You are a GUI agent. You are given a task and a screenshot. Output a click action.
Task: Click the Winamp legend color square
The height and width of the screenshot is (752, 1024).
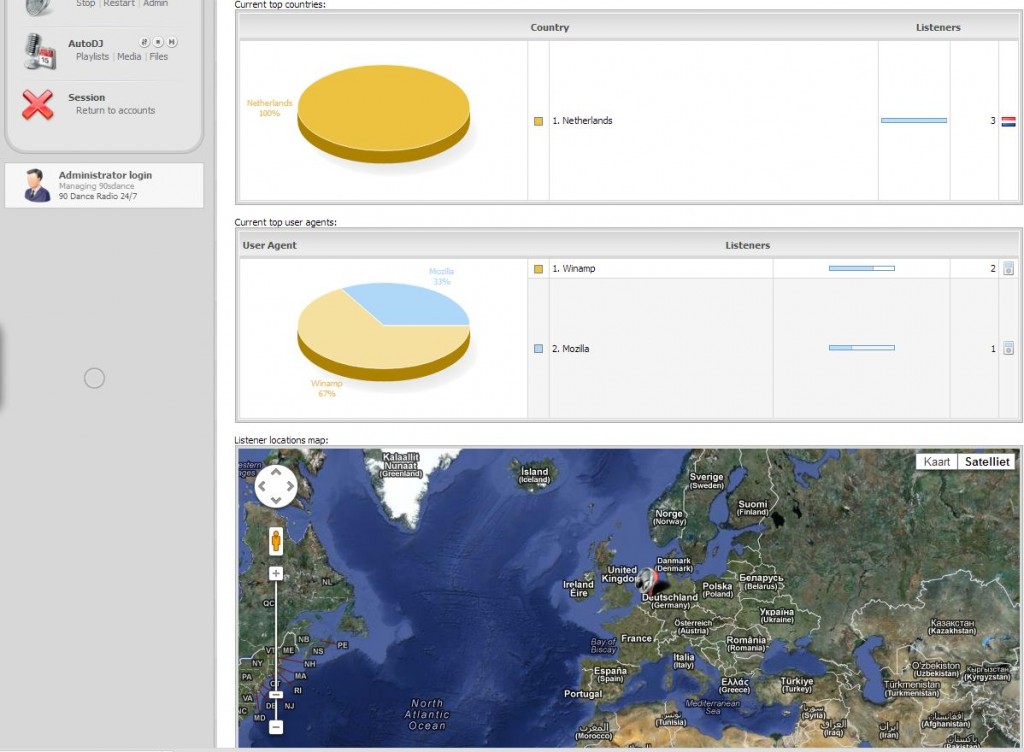(x=538, y=269)
